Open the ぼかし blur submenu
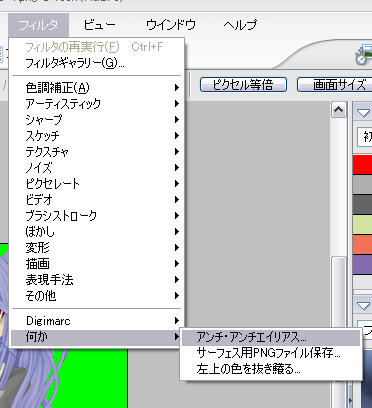The image size is (372, 408). coord(97,232)
